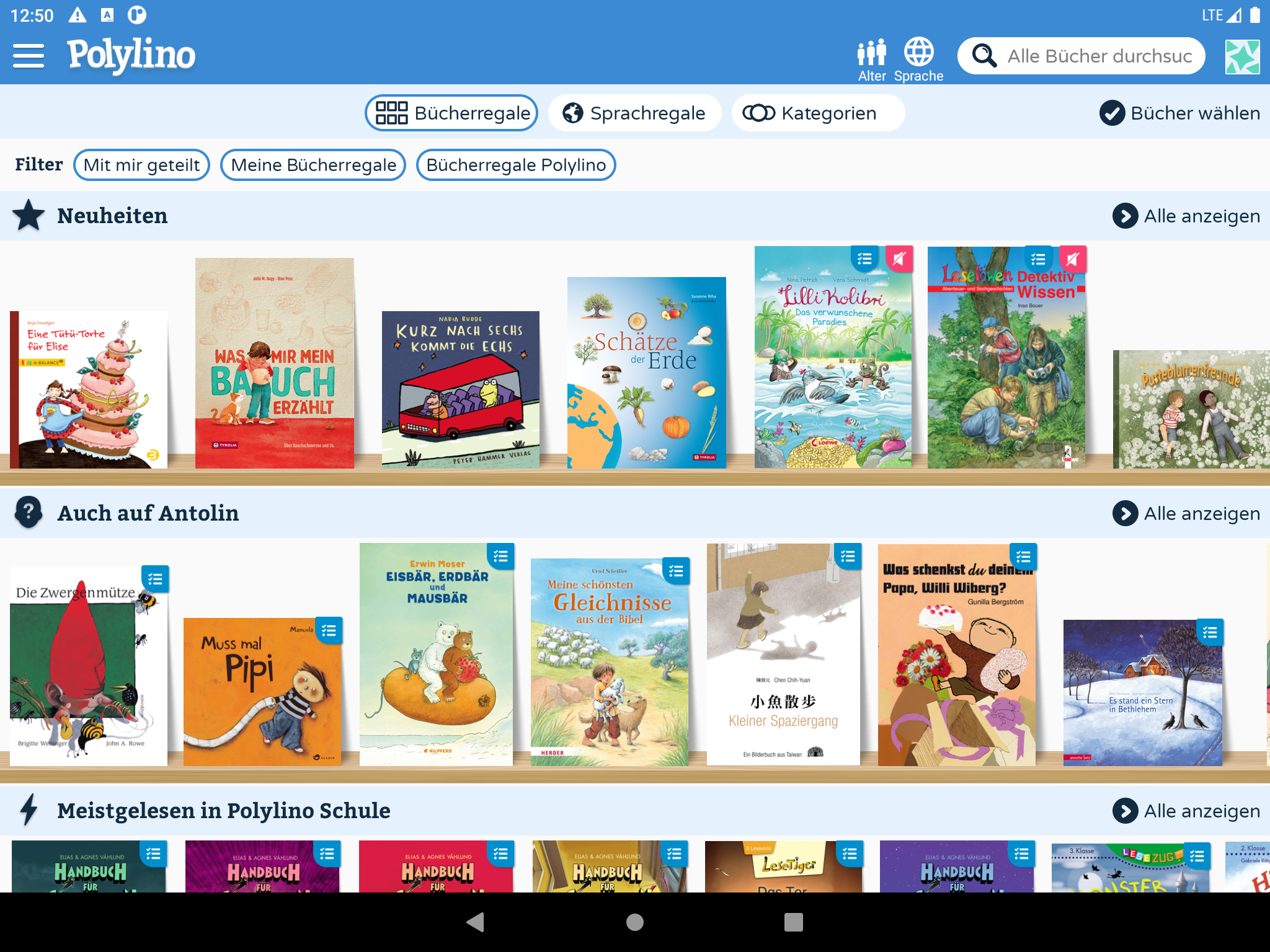Tap quiz icon on the Lesetiger book

pos(850,854)
